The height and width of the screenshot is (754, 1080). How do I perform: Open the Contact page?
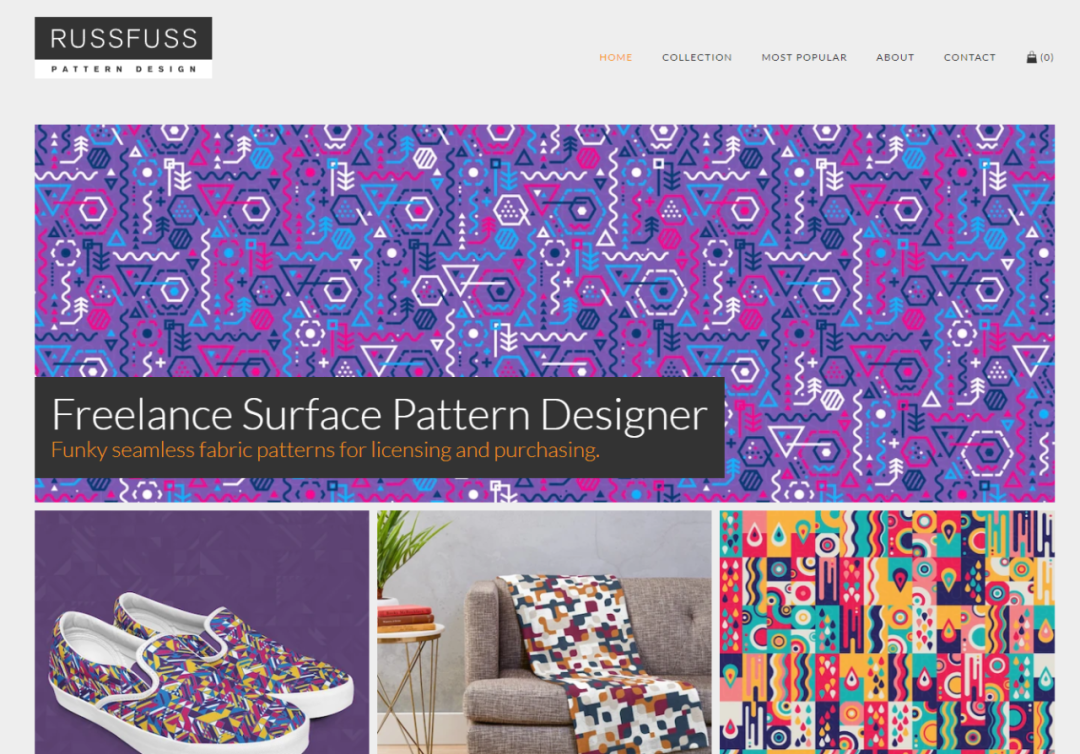point(969,57)
